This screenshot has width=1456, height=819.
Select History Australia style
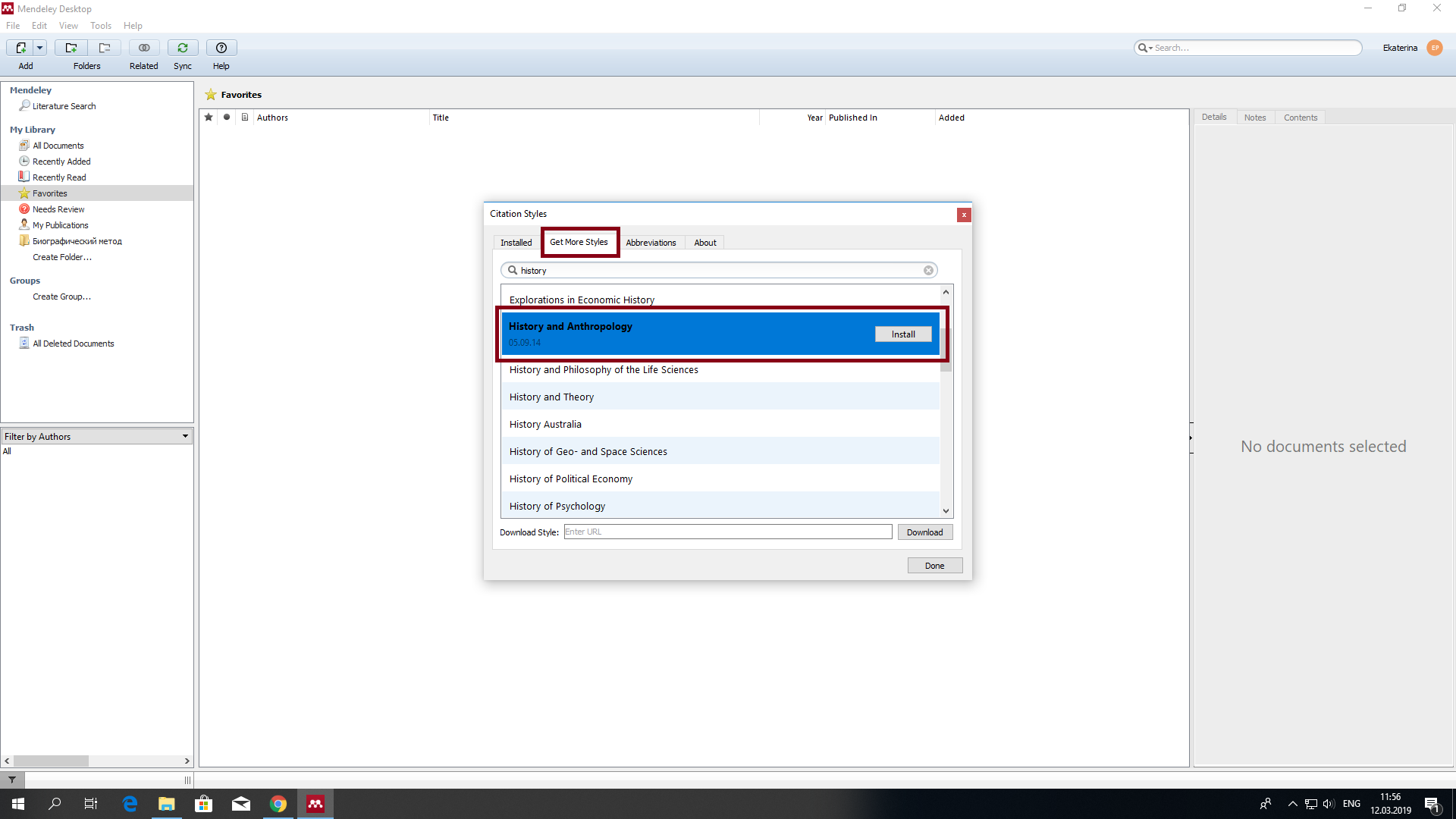tap(720, 424)
